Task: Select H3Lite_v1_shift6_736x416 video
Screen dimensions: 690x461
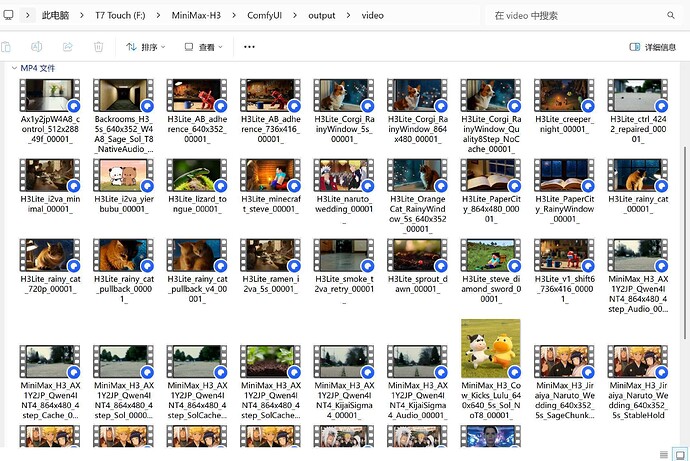Action: coord(564,271)
